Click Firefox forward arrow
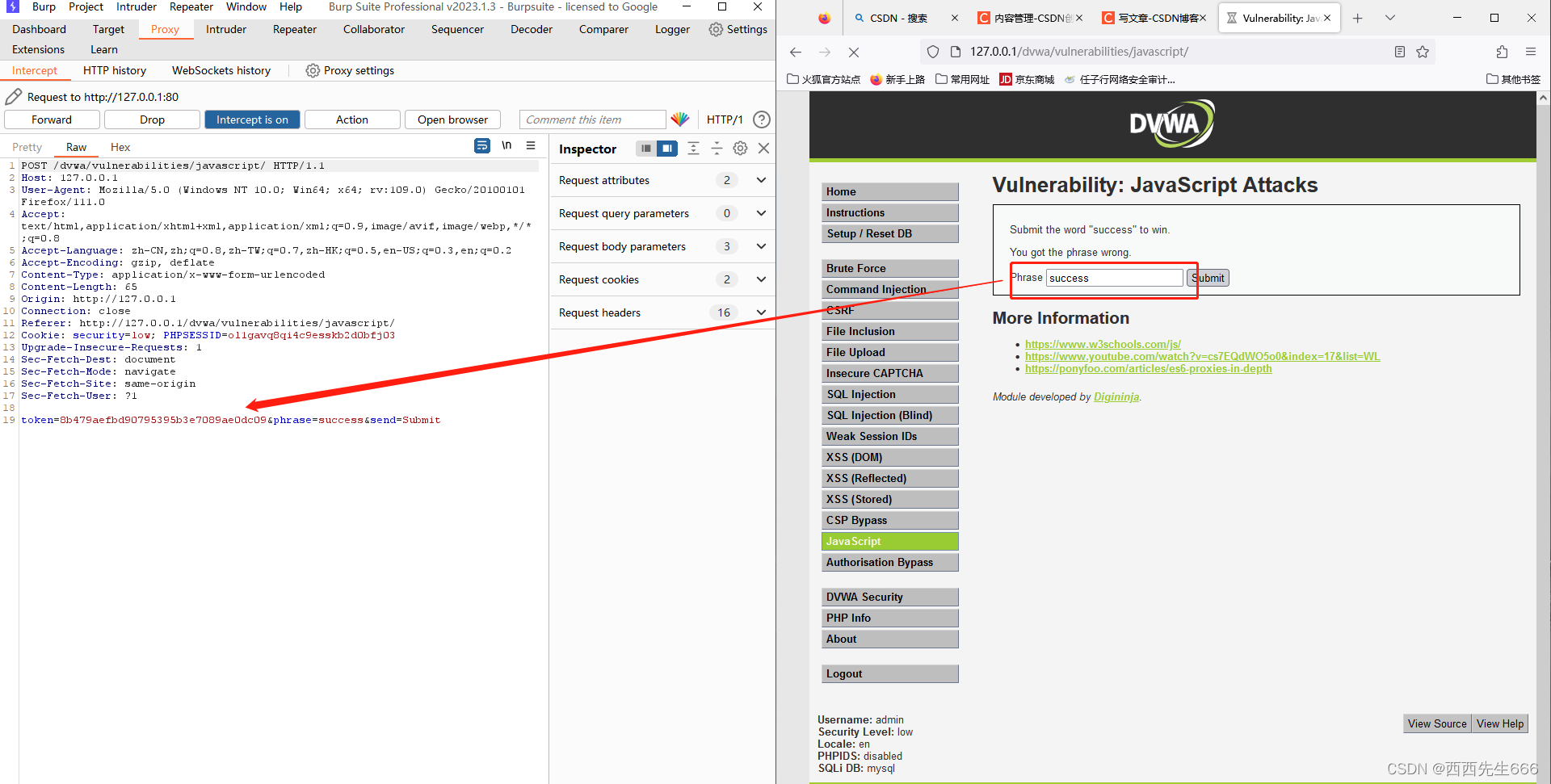 point(825,52)
